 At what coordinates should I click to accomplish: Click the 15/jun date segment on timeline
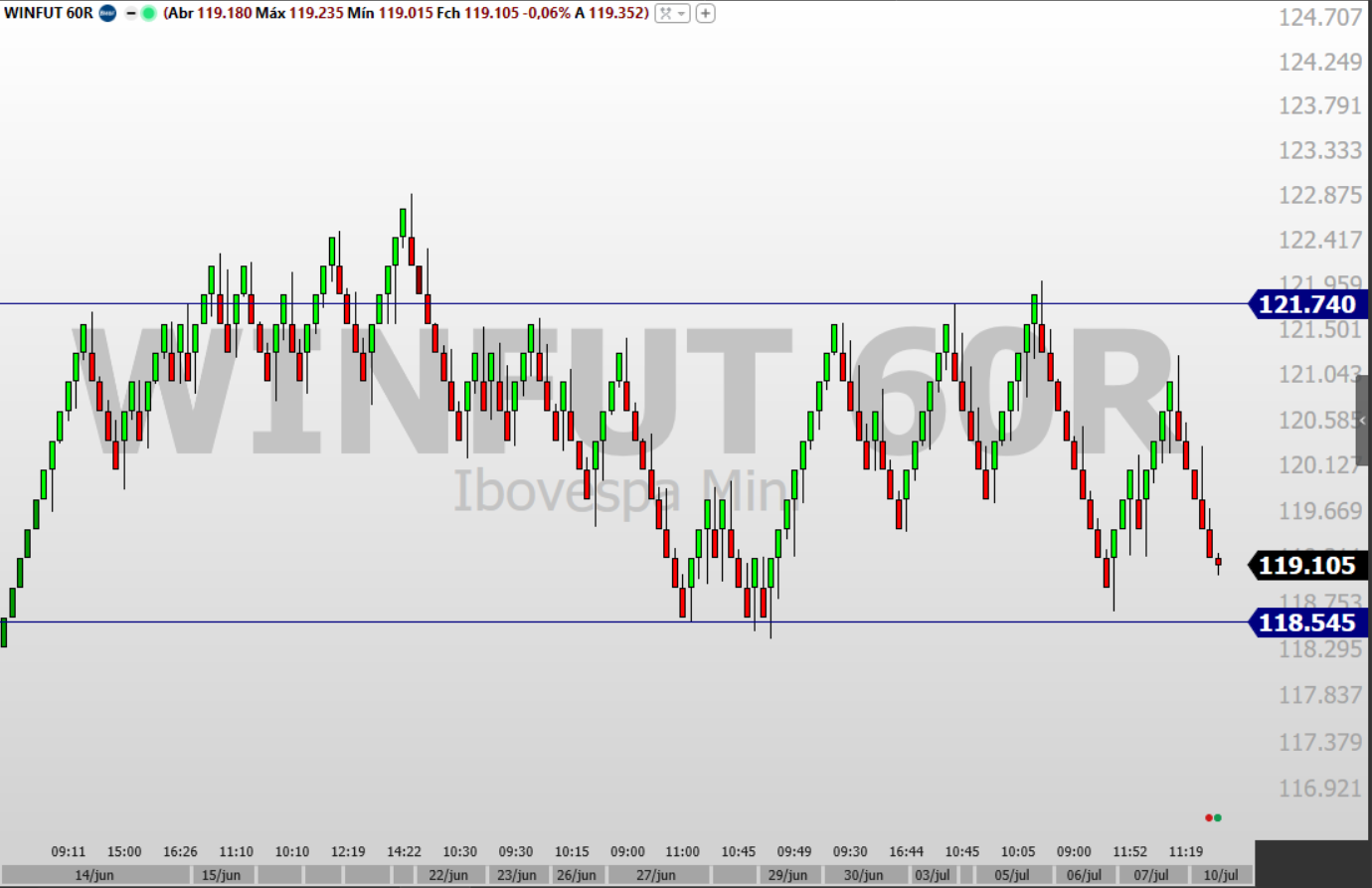click(222, 875)
